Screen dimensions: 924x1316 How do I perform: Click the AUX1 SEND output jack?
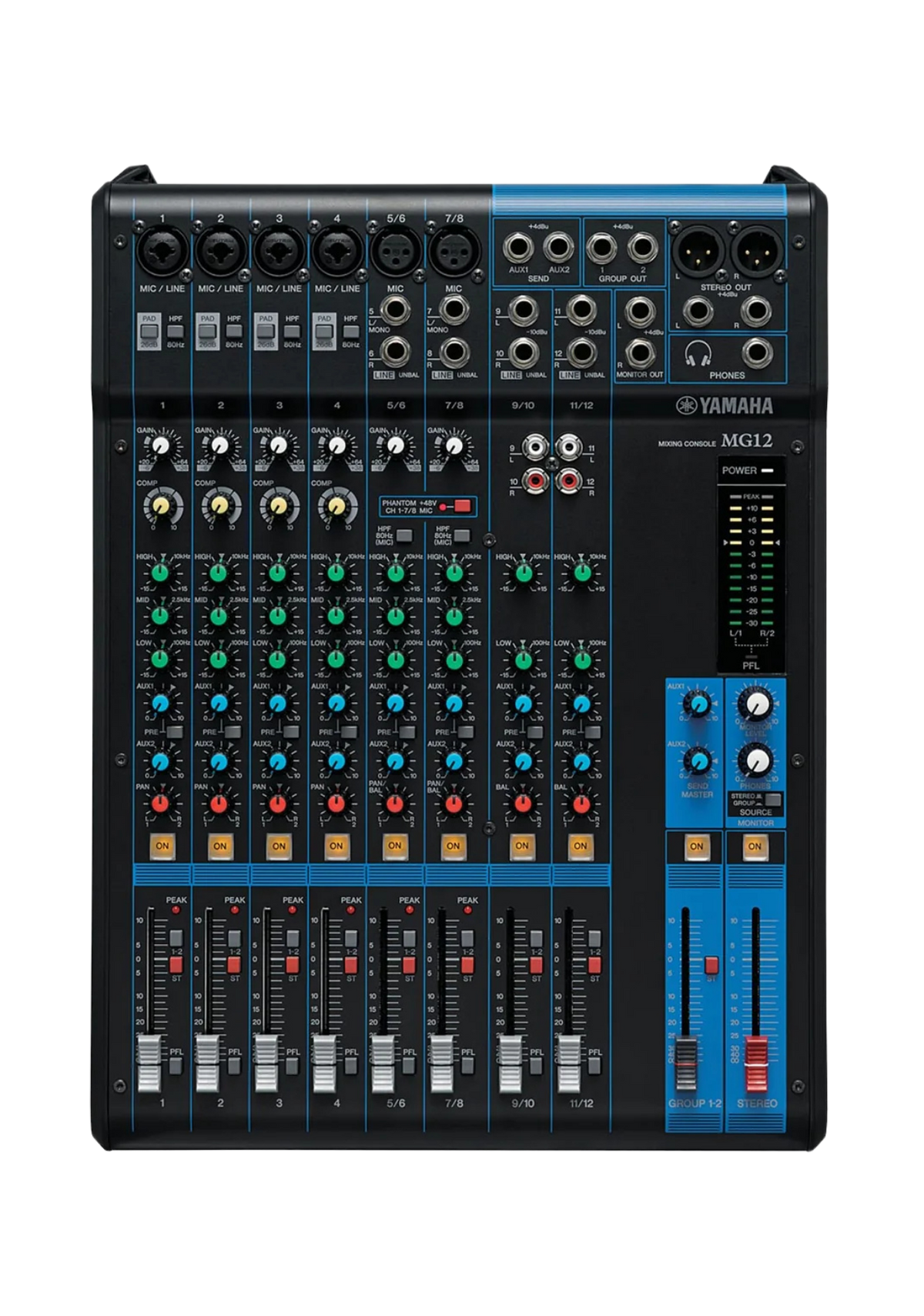click(x=518, y=246)
